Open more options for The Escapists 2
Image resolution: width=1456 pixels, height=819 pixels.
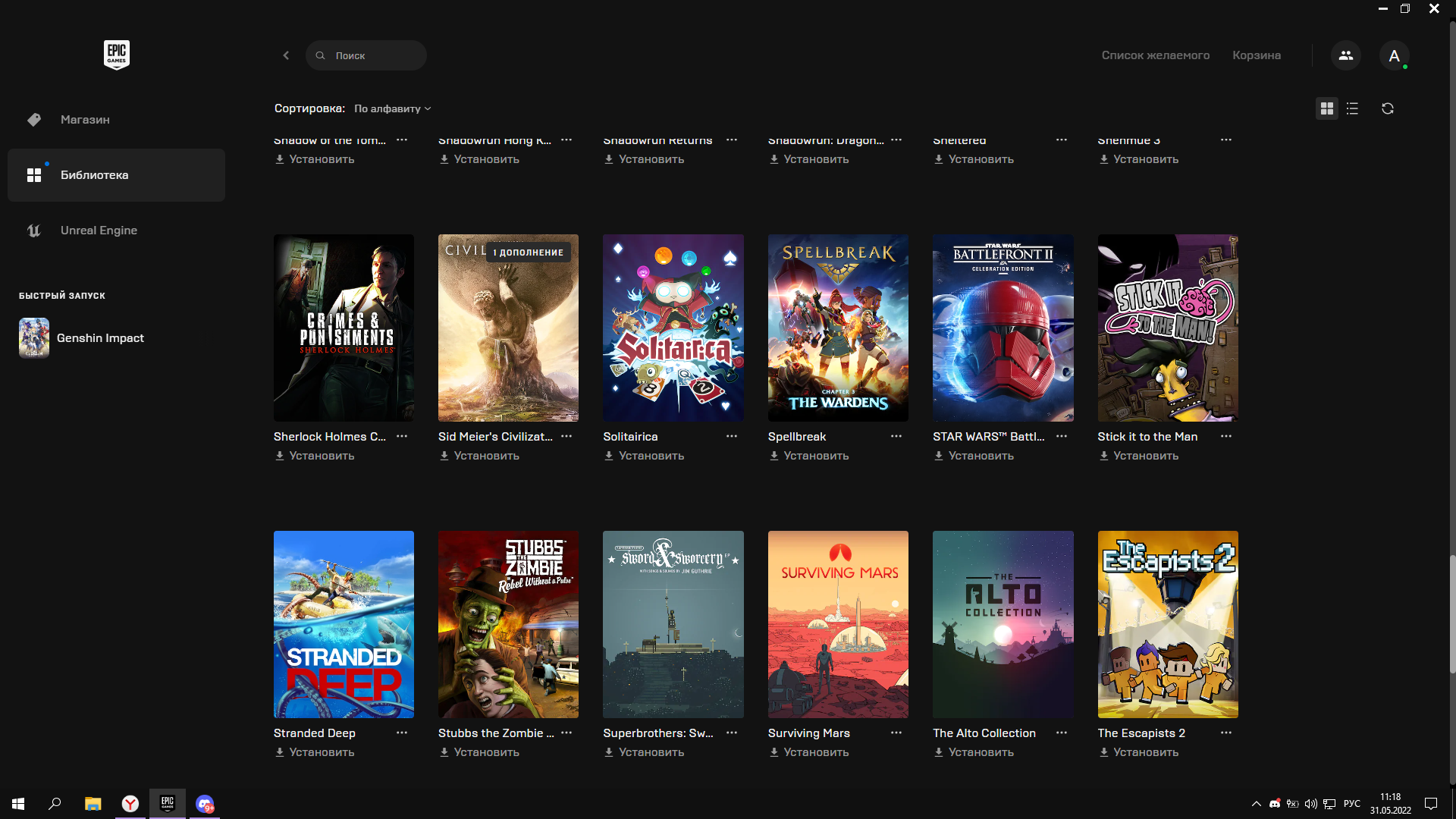tap(1226, 733)
